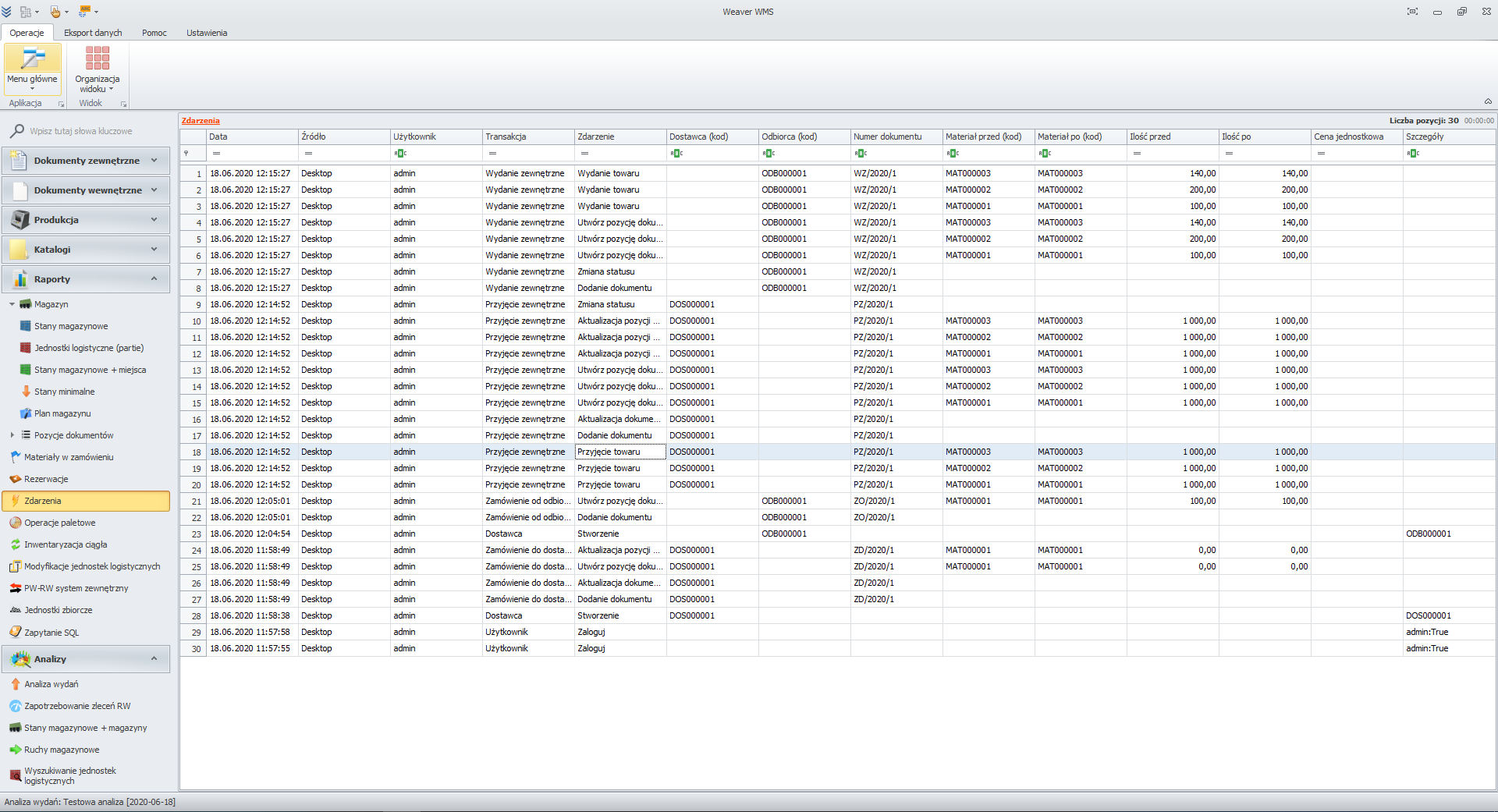
Task: Click the search magnifier icon
Action: (x=16, y=130)
